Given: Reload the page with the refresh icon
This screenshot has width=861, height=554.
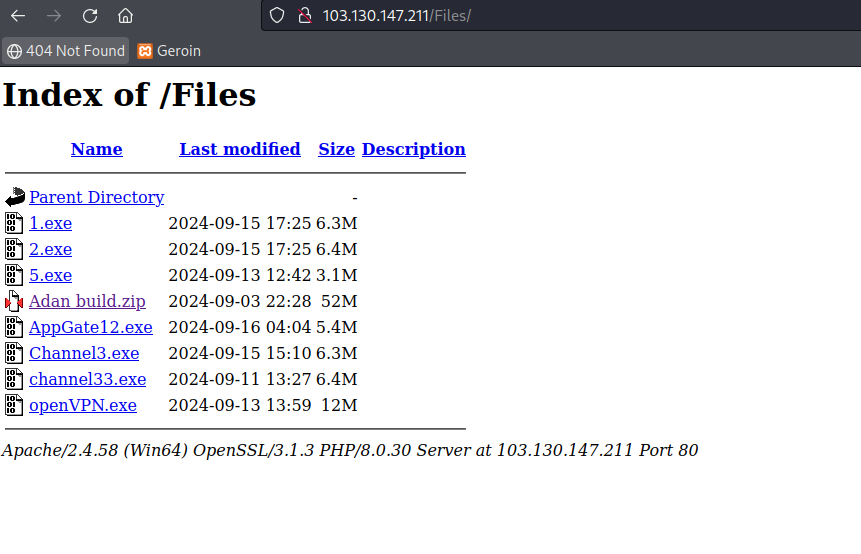Looking at the screenshot, I should [x=90, y=16].
